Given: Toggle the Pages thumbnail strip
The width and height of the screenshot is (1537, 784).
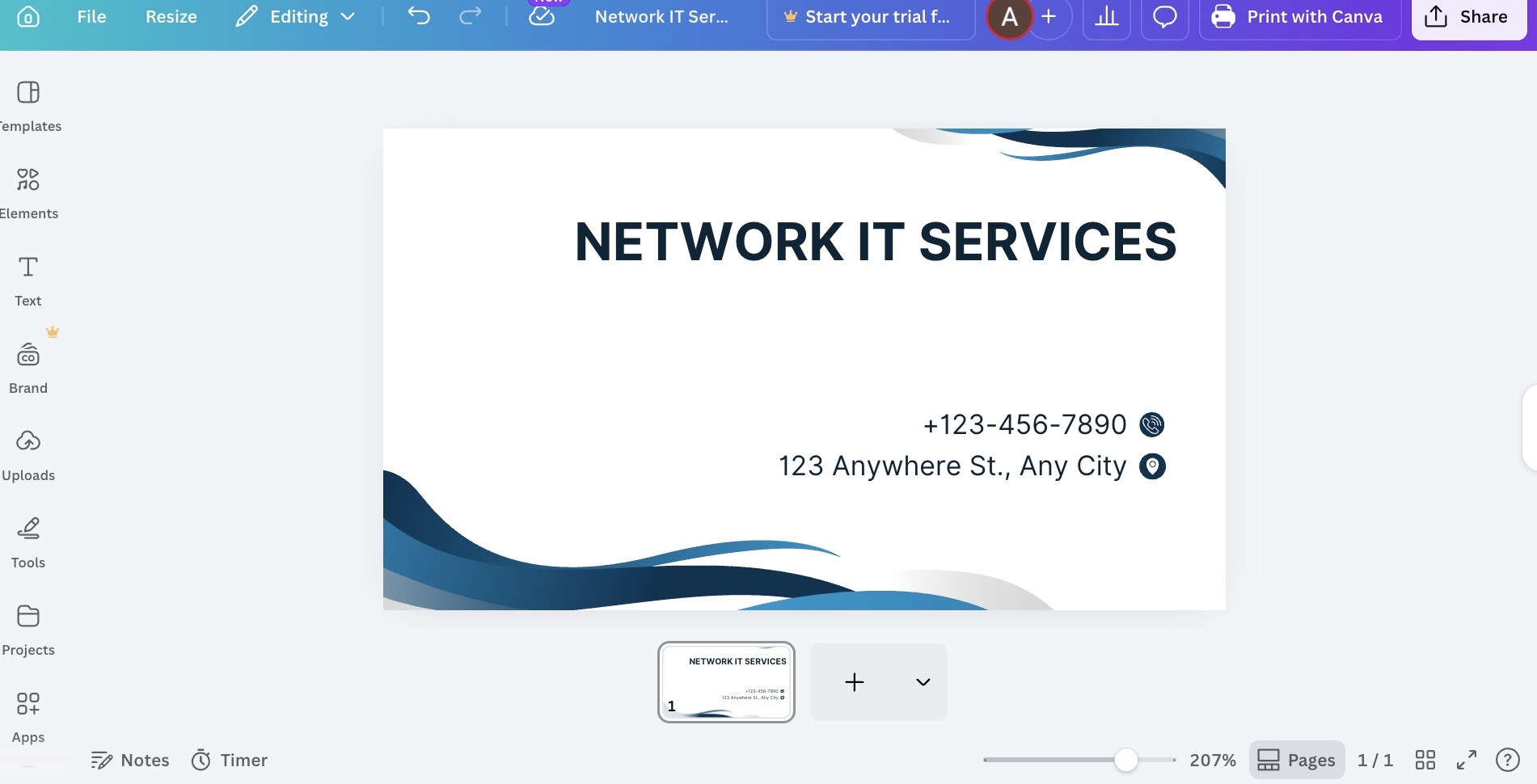Looking at the screenshot, I should (x=1296, y=760).
